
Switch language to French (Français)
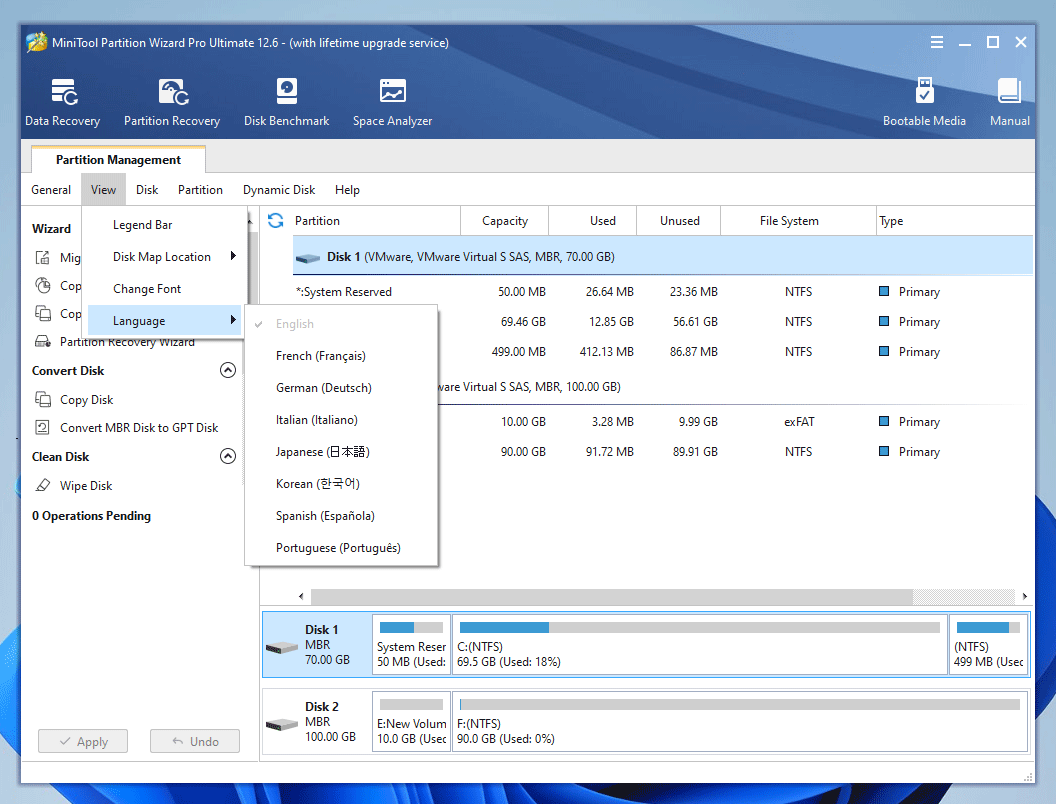click(x=341, y=356)
